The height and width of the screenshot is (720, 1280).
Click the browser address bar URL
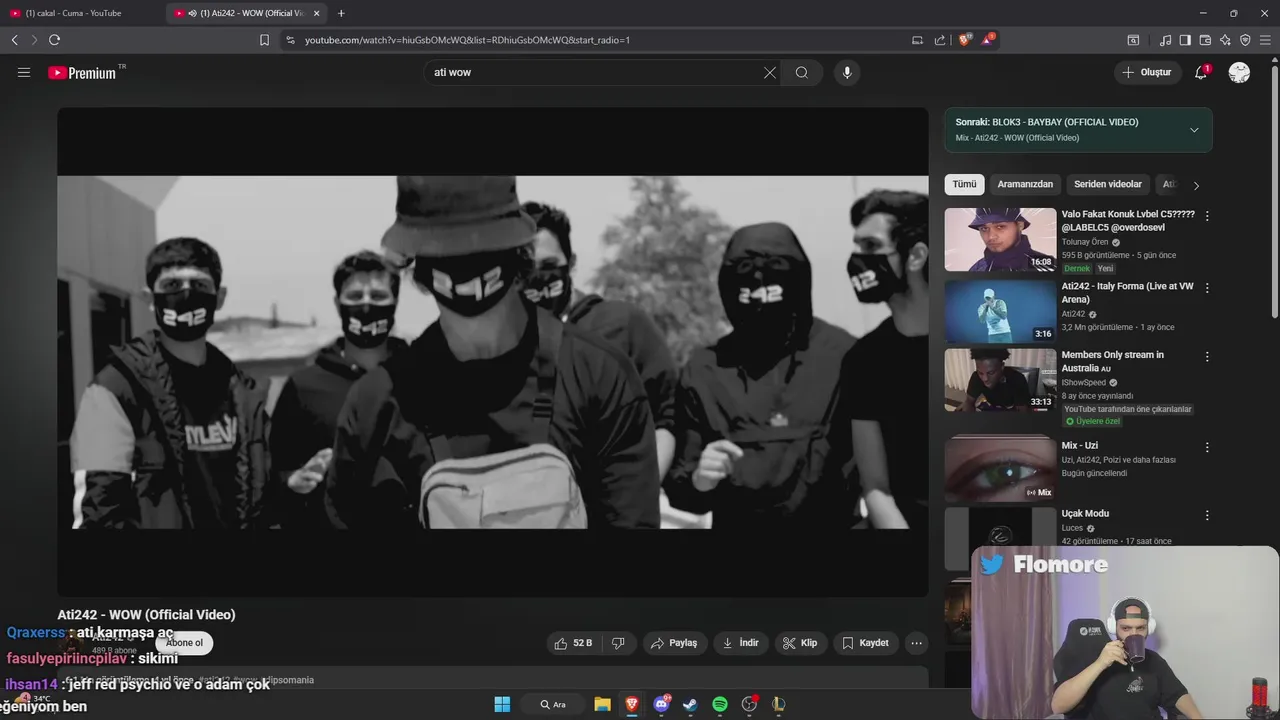(467, 40)
